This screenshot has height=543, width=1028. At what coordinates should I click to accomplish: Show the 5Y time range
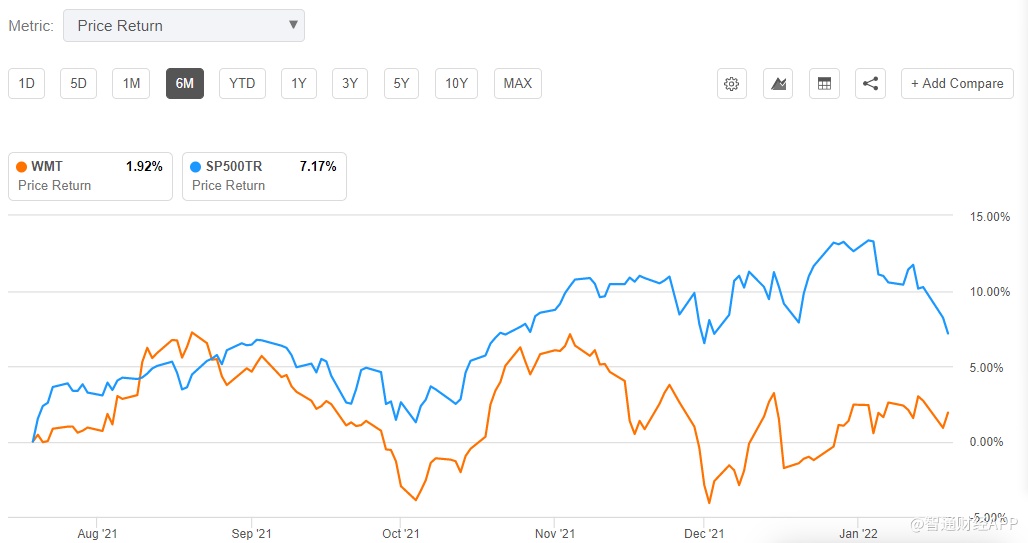[401, 84]
